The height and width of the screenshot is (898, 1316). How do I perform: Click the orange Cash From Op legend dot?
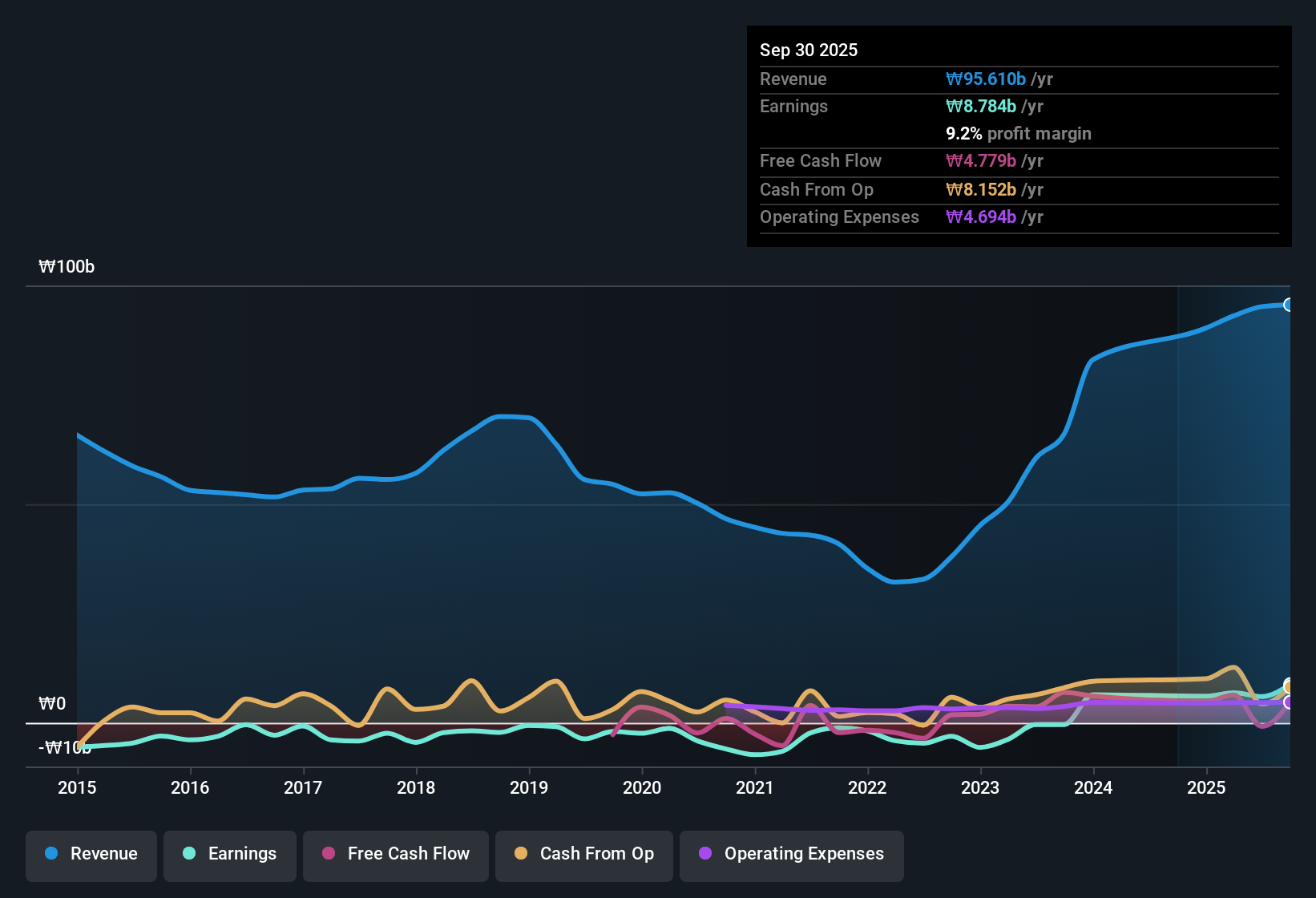521,854
